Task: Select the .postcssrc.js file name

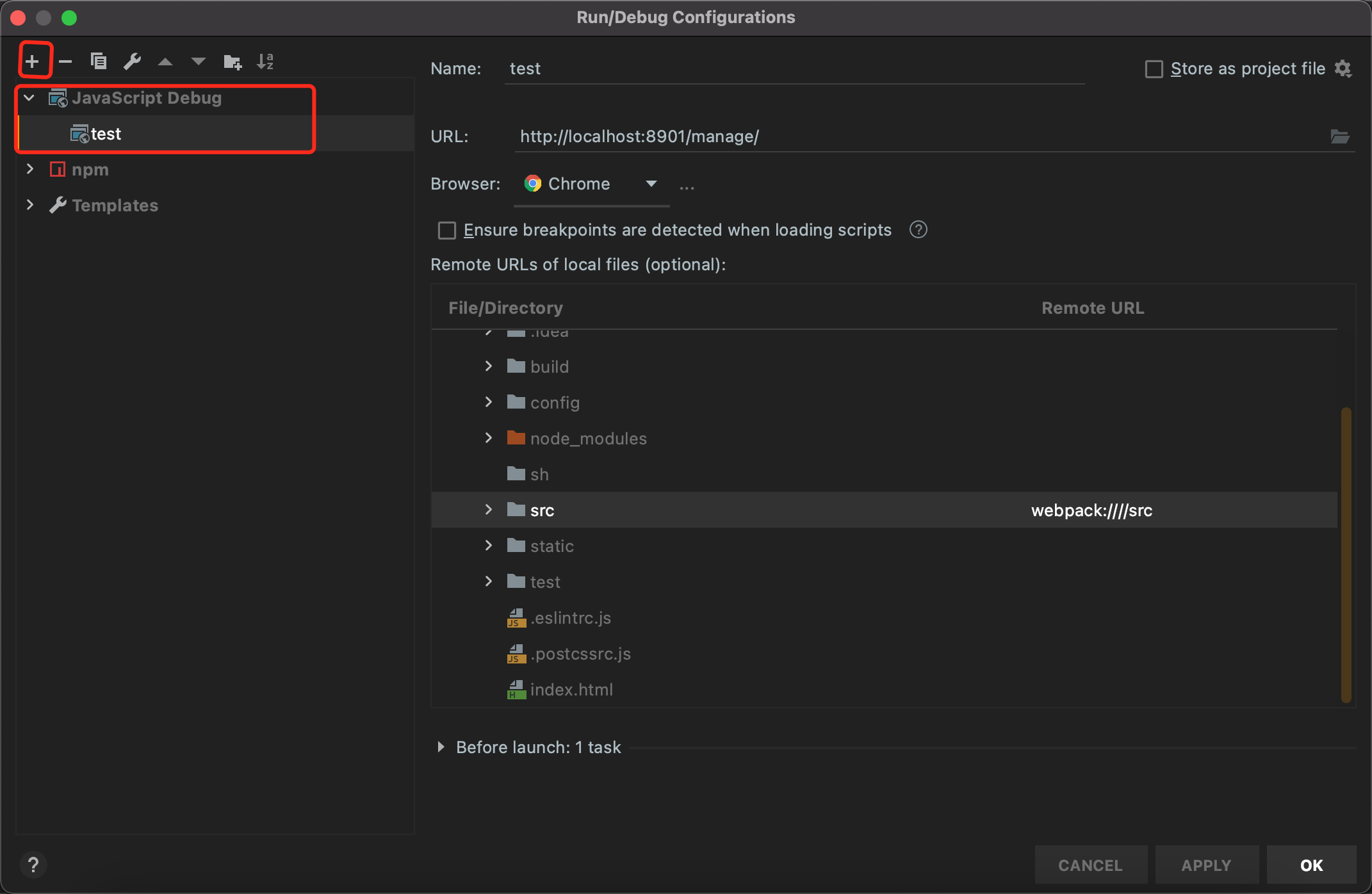Action: (x=580, y=654)
